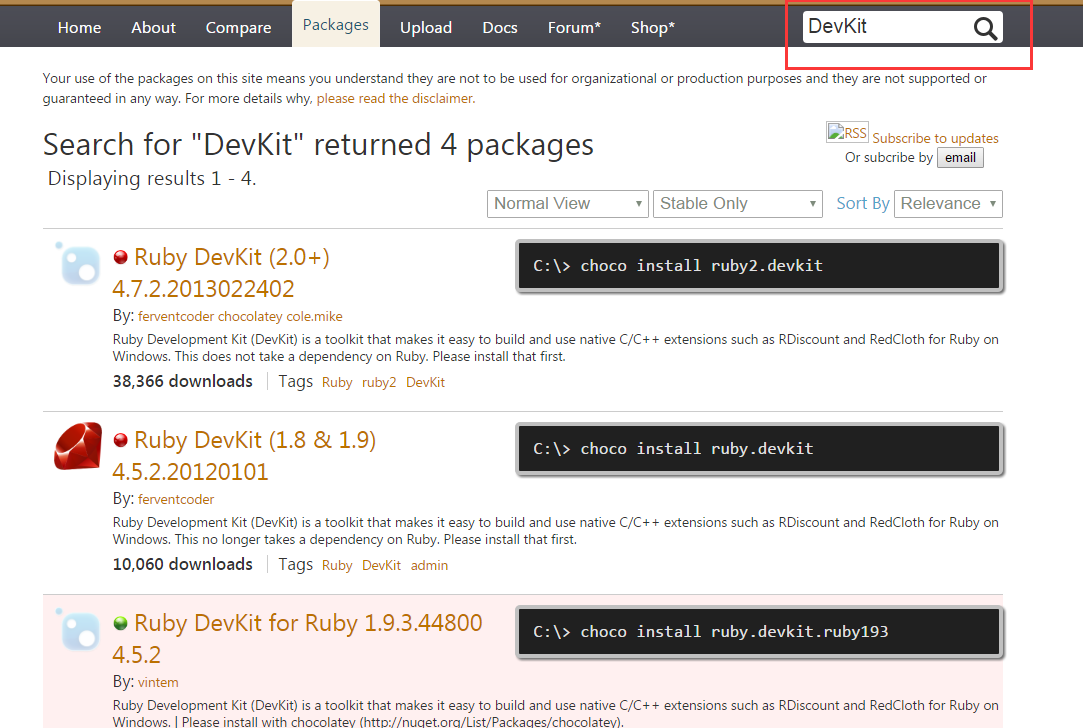The image size is (1083, 728).
Task: Click DevKit tag under Ruby DevKit (2.0+)
Action: pos(425,383)
